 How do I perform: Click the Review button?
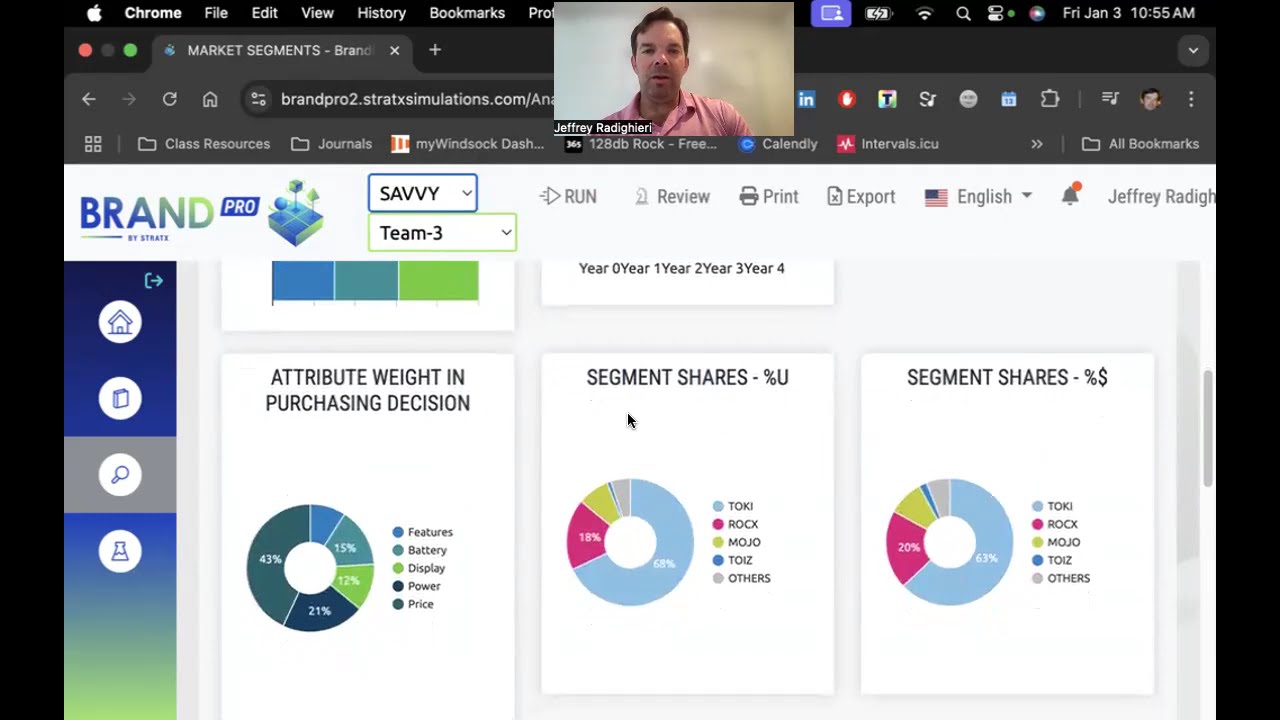tap(672, 196)
